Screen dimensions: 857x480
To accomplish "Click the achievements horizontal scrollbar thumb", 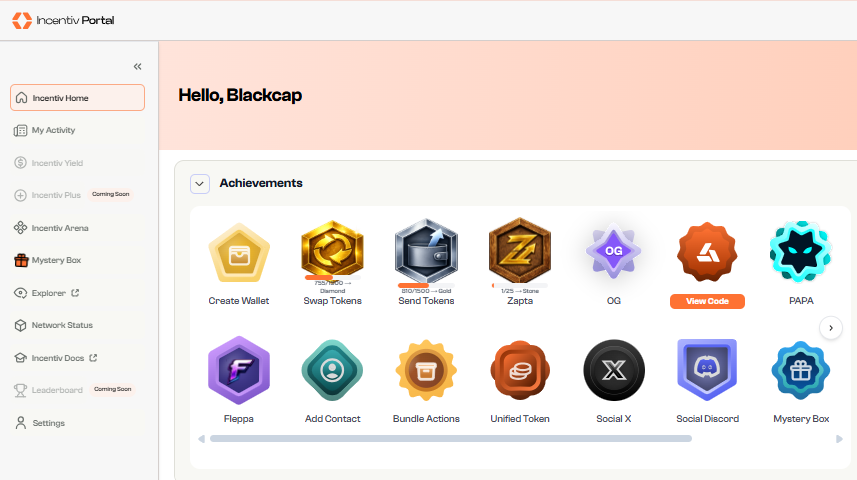I will [451, 438].
